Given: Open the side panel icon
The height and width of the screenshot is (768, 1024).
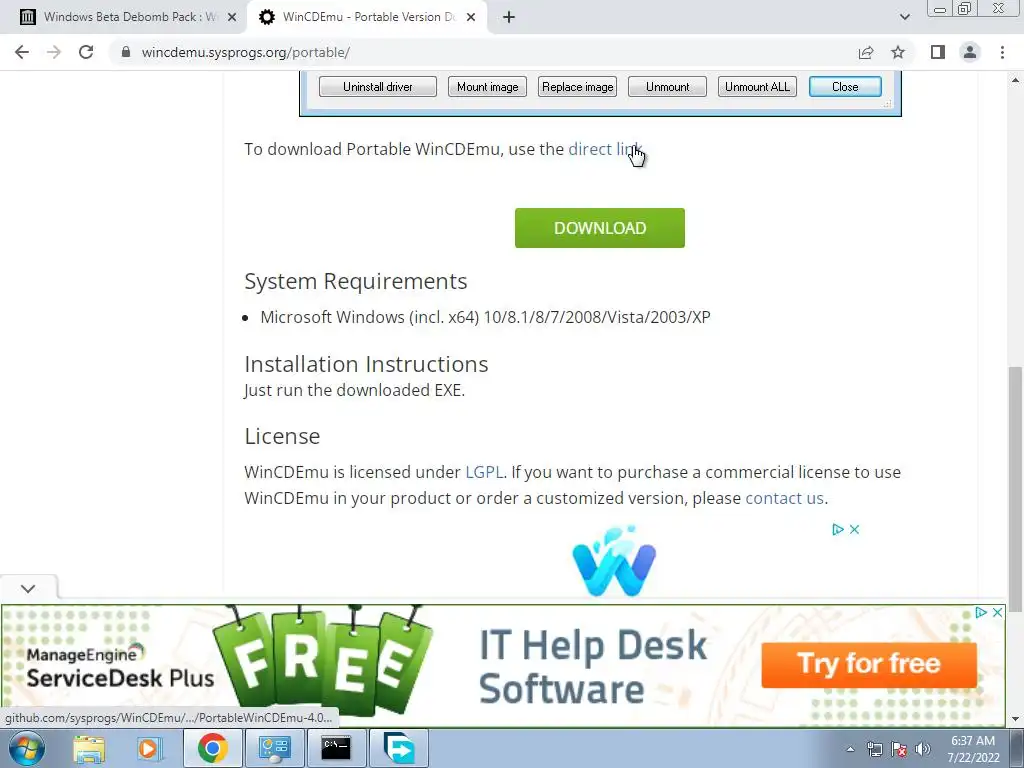Looking at the screenshot, I should click(938, 52).
